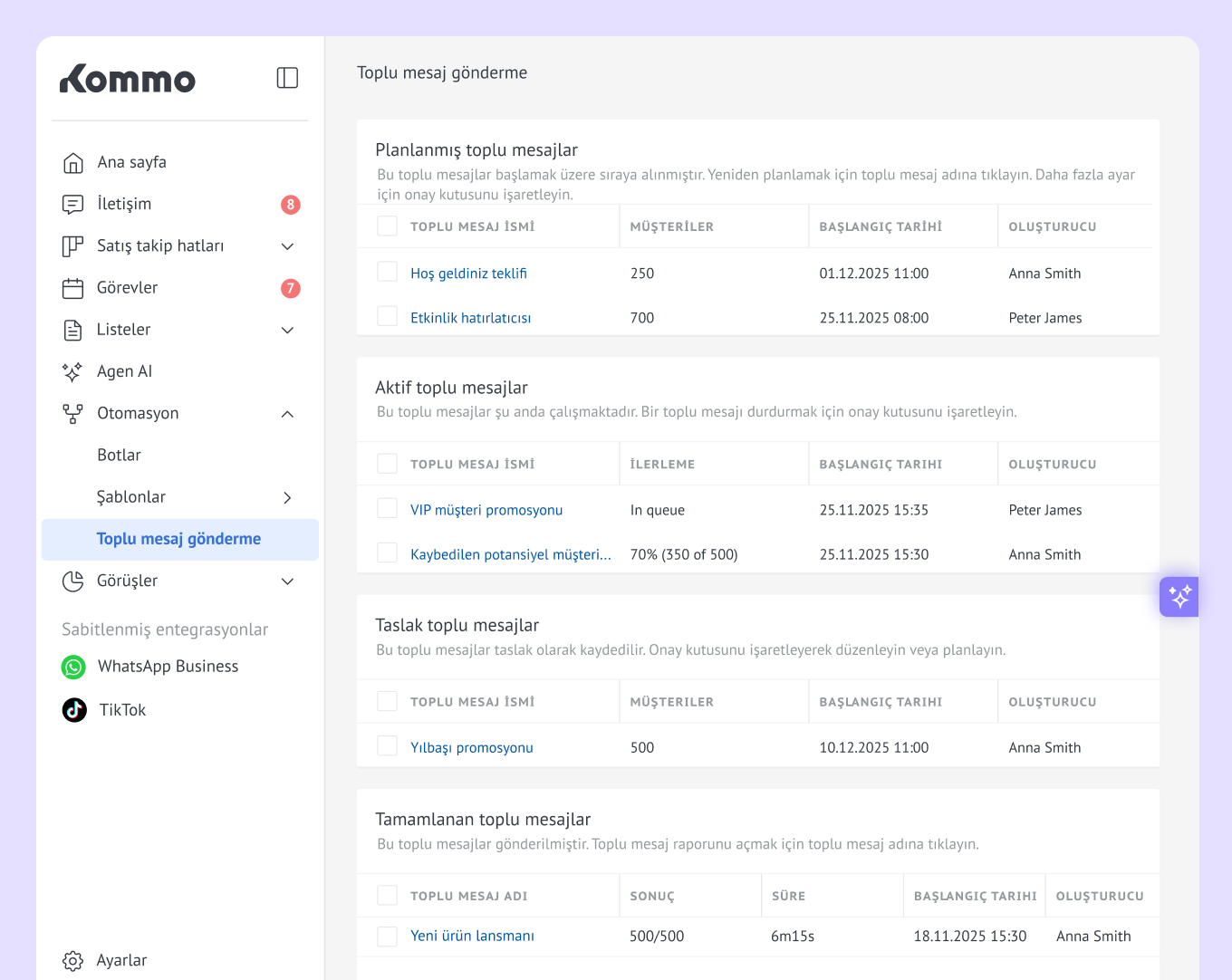Open the Agen AI sparkle icon

[x=73, y=371]
